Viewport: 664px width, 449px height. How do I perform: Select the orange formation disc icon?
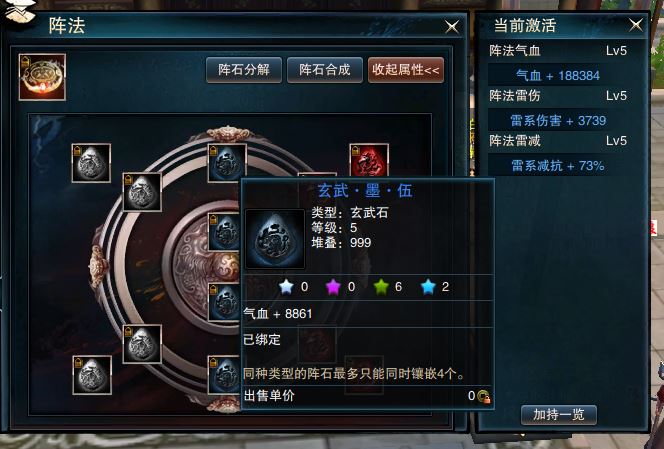(x=42, y=77)
